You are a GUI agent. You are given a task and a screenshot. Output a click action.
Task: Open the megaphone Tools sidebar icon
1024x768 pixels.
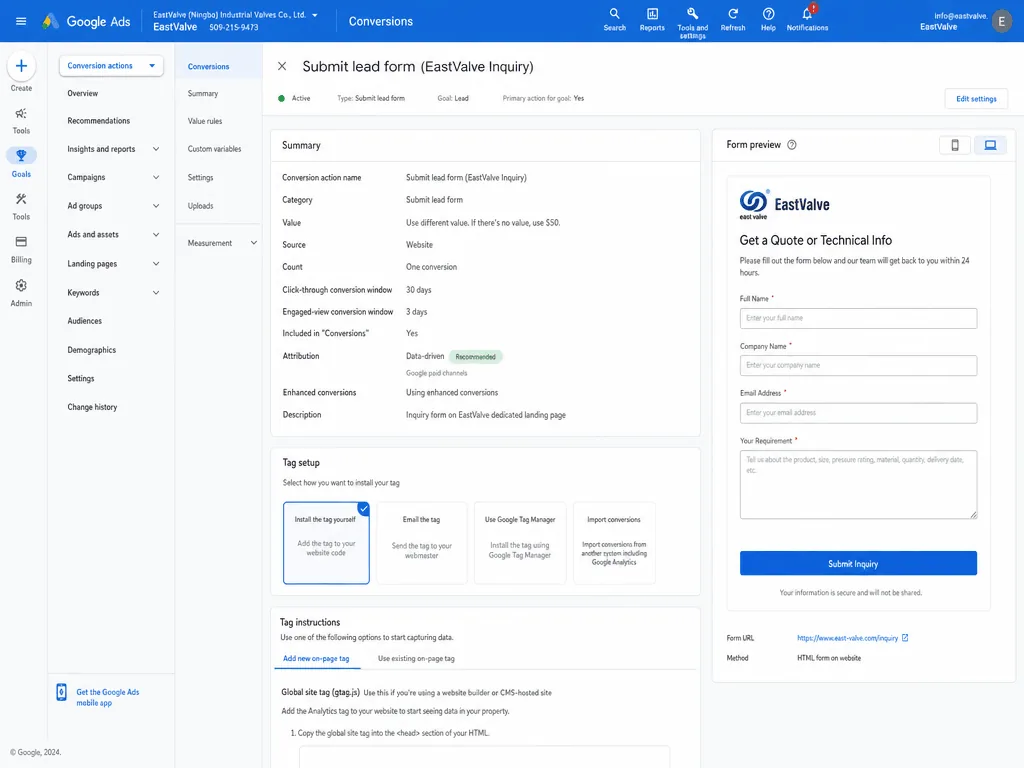click(x=21, y=114)
